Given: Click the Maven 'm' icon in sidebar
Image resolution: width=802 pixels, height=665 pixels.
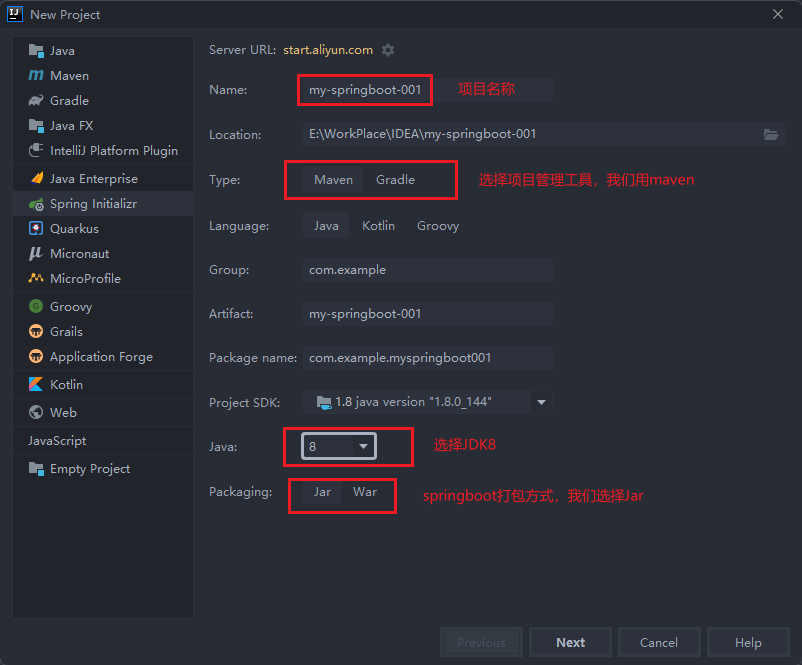Looking at the screenshot, I should (36, 76).
